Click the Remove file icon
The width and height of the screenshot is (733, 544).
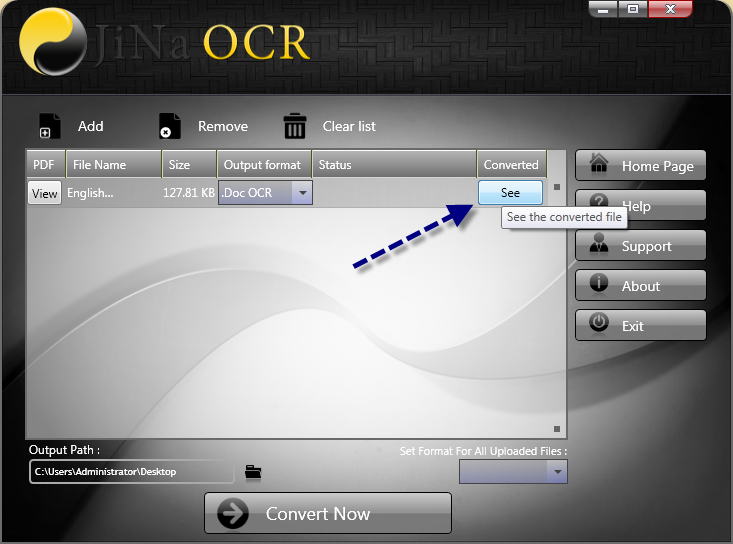click(x=170, y=126)
